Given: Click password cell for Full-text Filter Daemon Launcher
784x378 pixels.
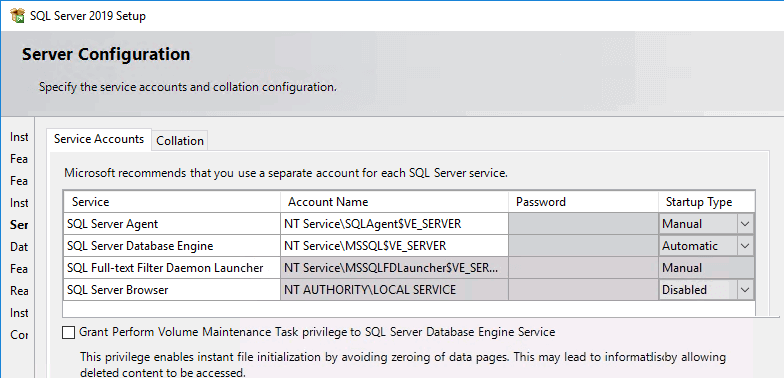Looking at the screenshot, I should pyautogui.click(x=584, y=268).
